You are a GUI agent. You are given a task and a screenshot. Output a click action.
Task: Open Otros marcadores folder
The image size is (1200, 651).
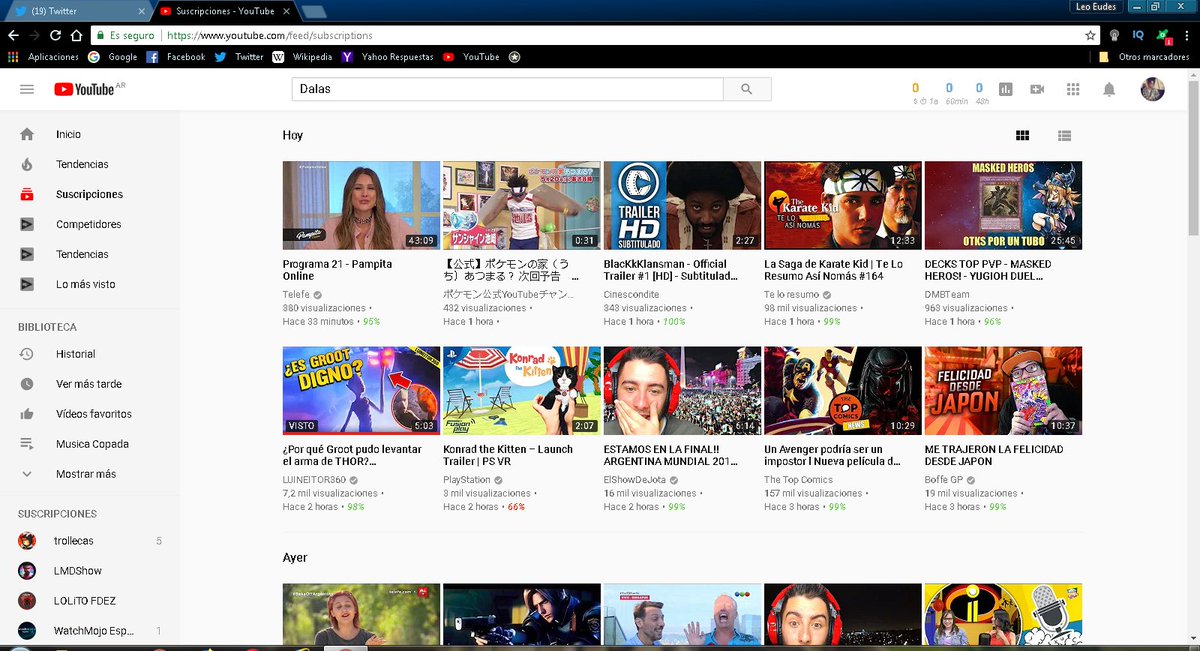(1144, 57)
